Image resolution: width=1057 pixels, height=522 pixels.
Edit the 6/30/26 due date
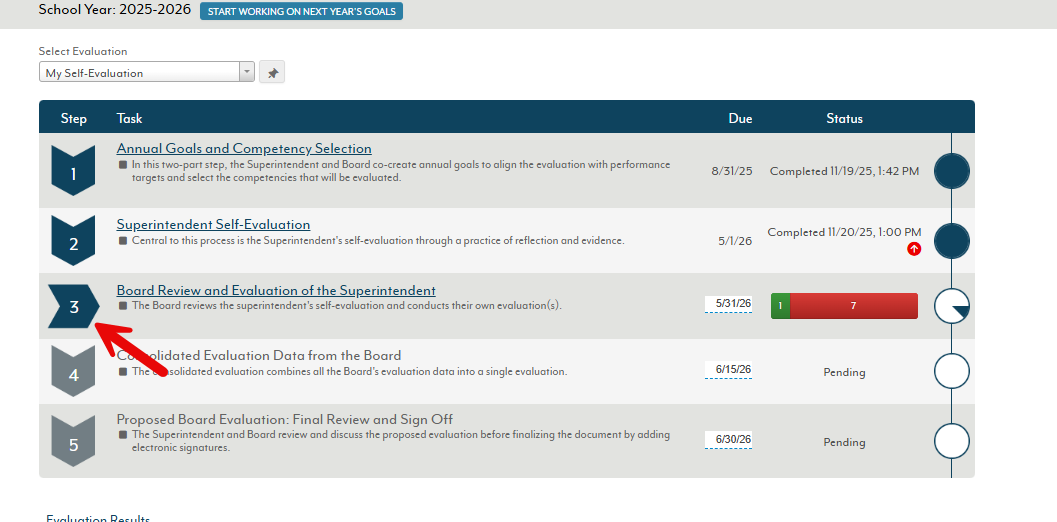pyautogui.click(x=728, y=440)
